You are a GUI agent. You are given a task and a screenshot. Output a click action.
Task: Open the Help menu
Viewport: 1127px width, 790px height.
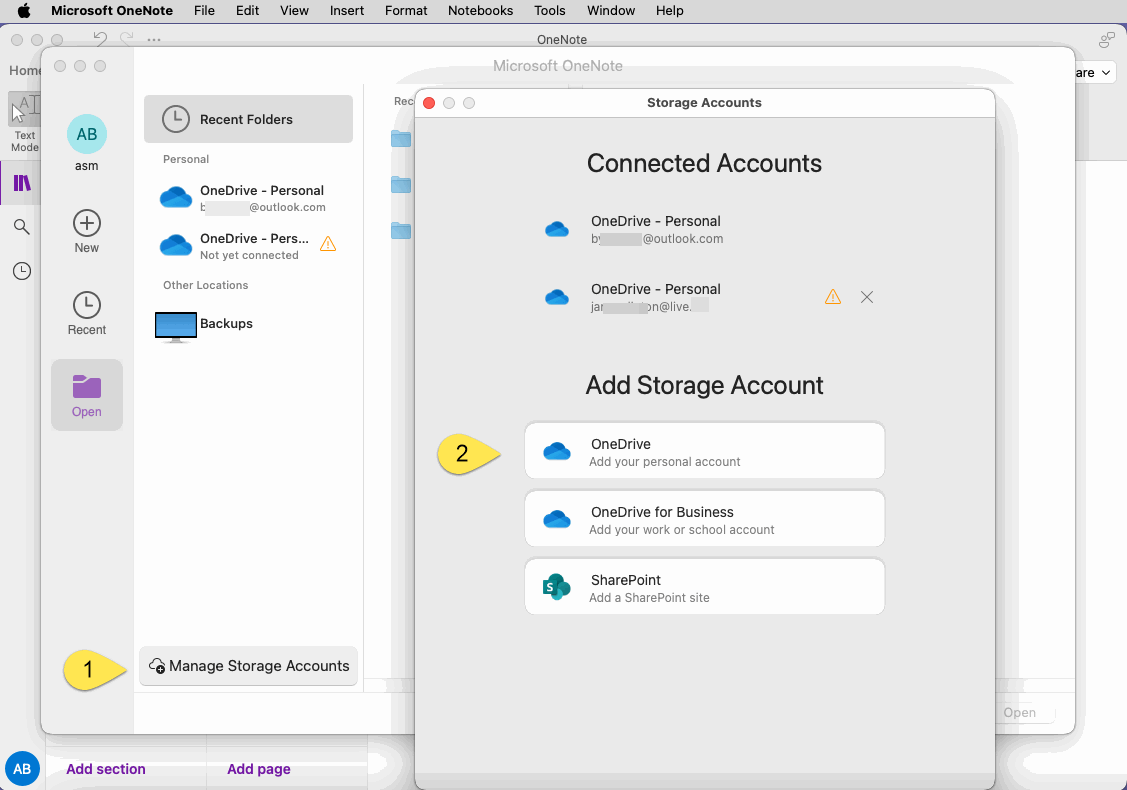669,11
